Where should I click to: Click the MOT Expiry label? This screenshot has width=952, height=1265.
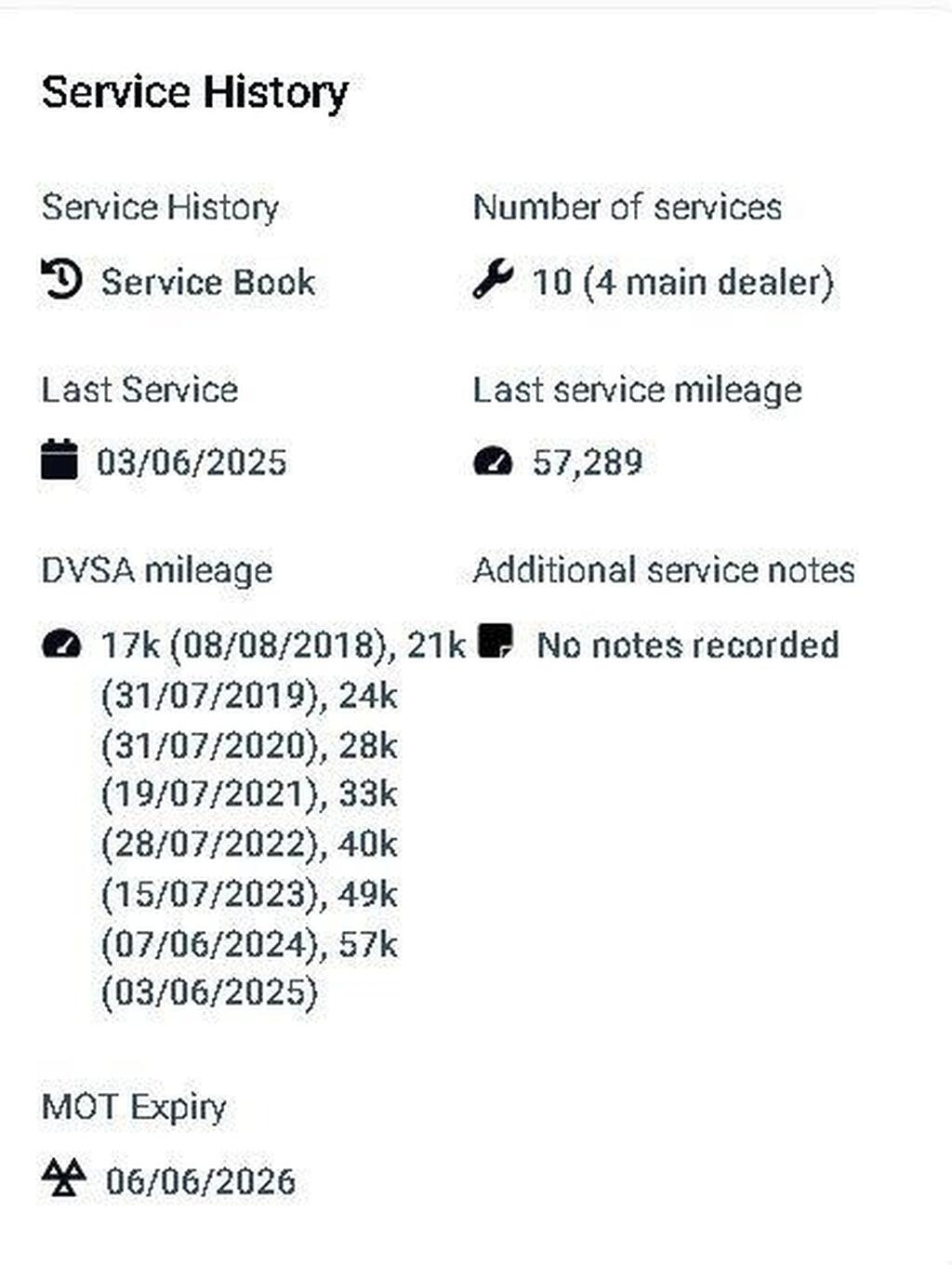point(134,1108)
